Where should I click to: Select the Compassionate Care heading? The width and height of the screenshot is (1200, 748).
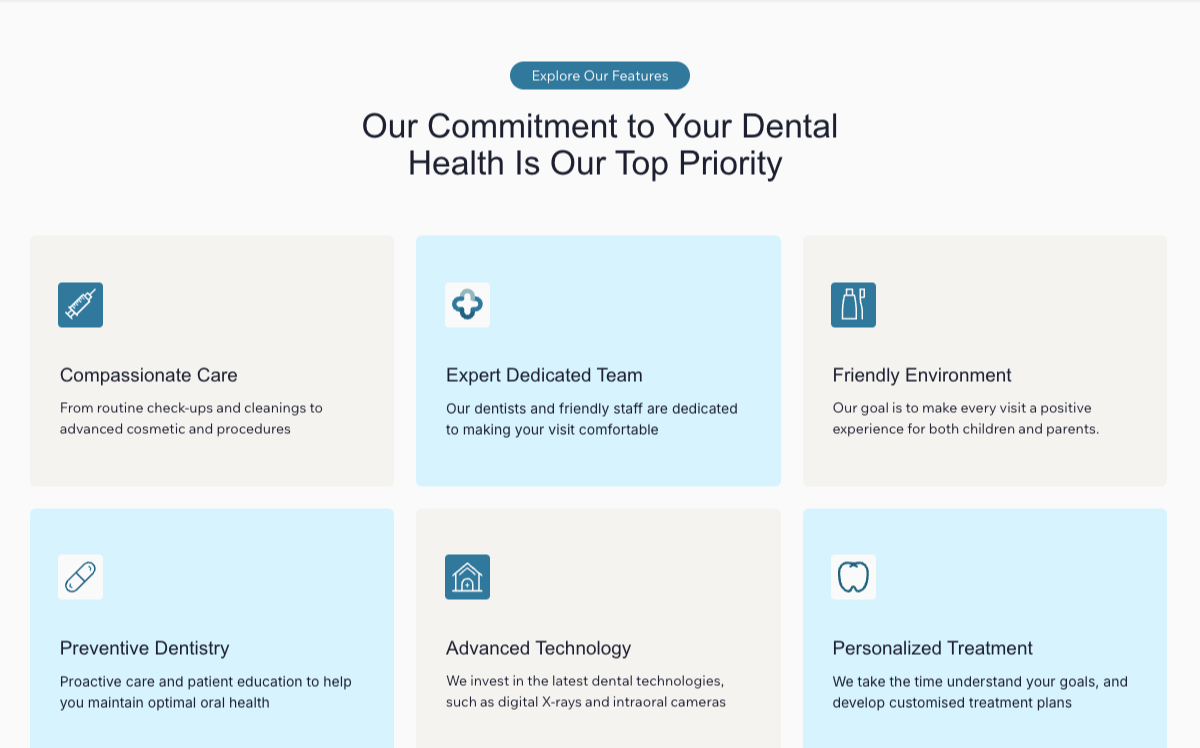[149, 375]
